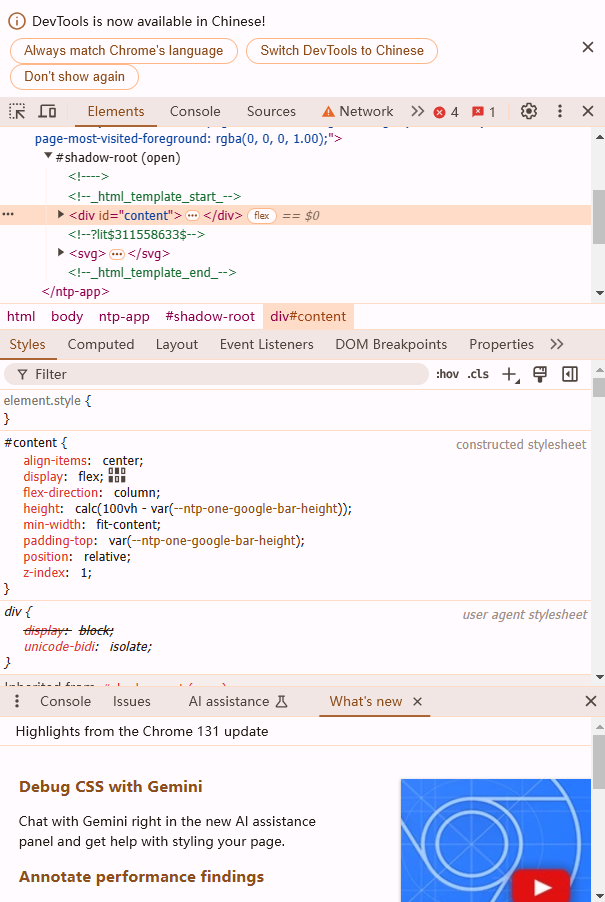Open the Styles sub-tab
The image size is (605, 902).
click(27, 345)
